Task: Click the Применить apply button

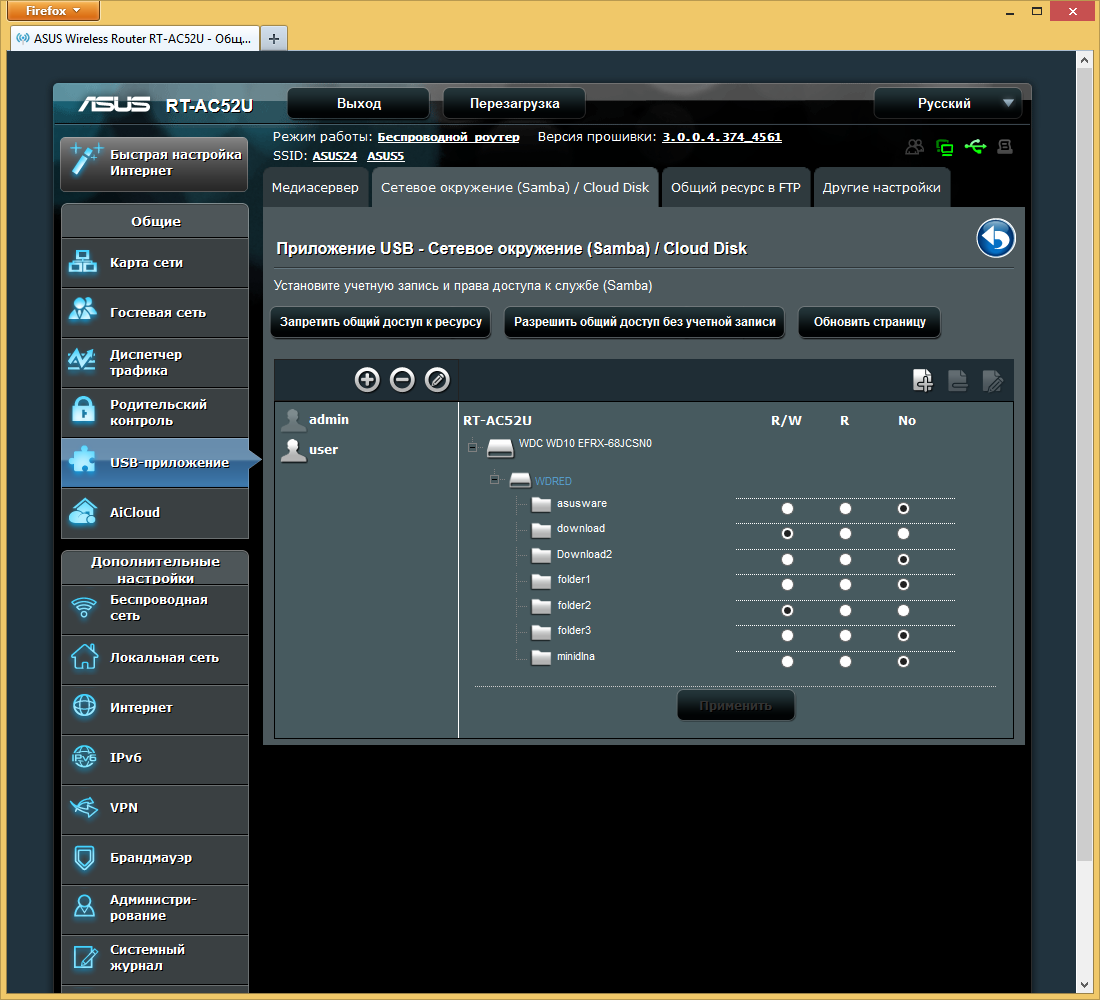Action: pos(736,705)
